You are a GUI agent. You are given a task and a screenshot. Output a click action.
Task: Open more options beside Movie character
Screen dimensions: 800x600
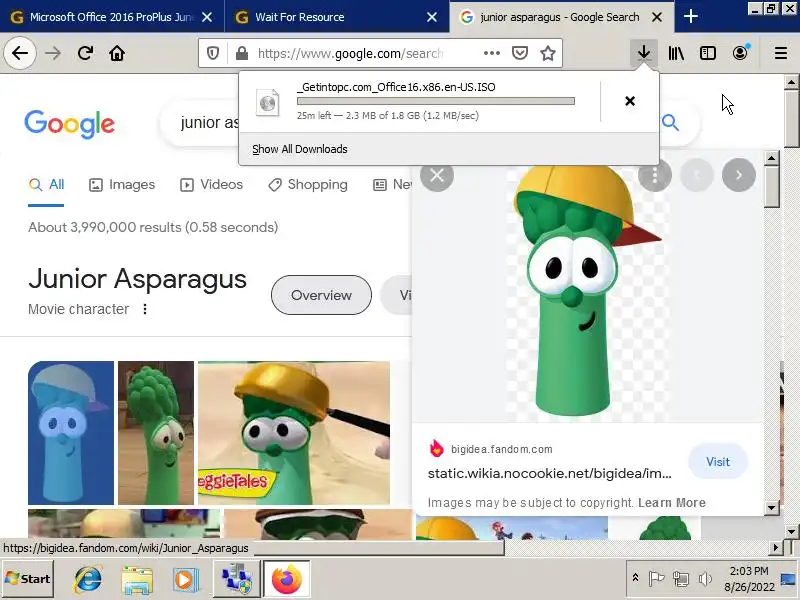[145, 309]
